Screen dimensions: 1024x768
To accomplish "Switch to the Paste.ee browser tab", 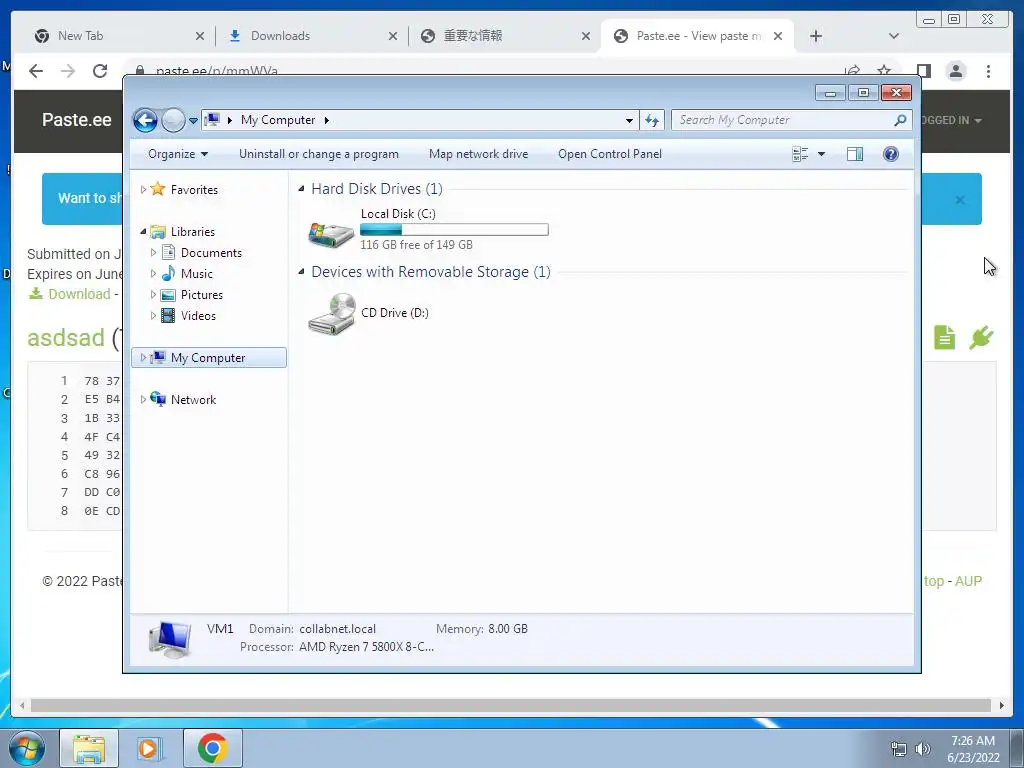I will (x=699, y=36).
